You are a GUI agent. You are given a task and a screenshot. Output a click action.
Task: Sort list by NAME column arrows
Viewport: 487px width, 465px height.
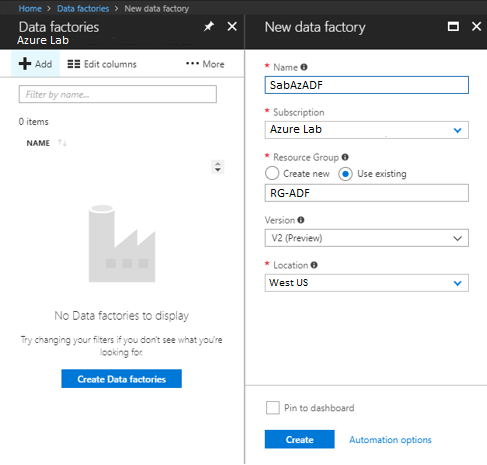pos(62,143)
